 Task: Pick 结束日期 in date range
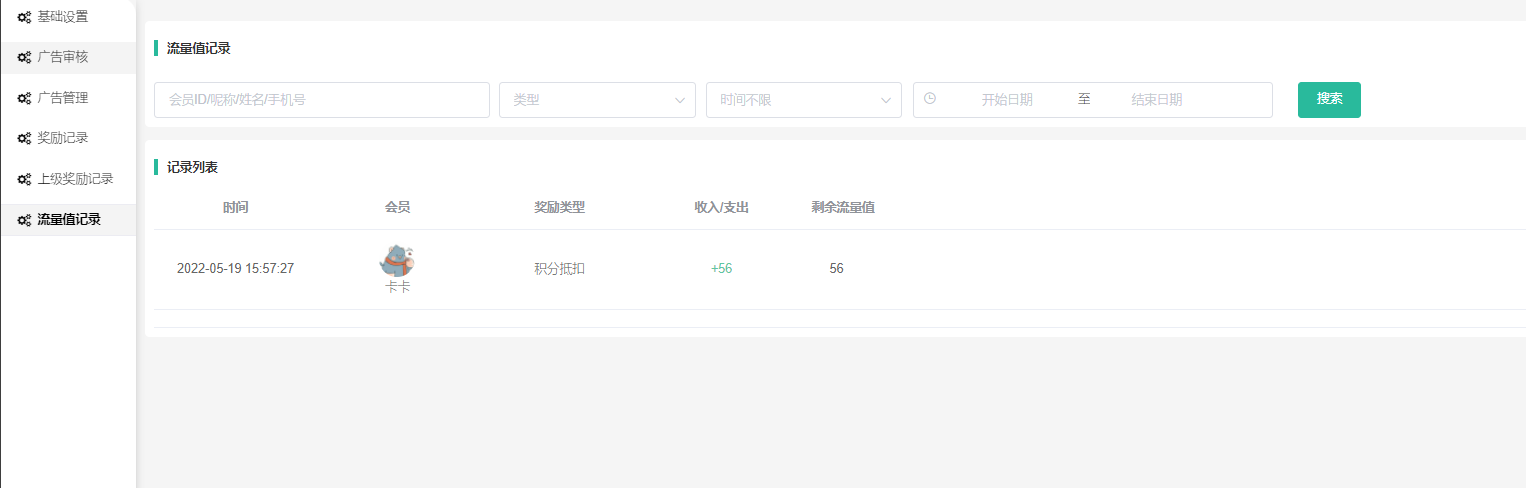click(1157, 100)
